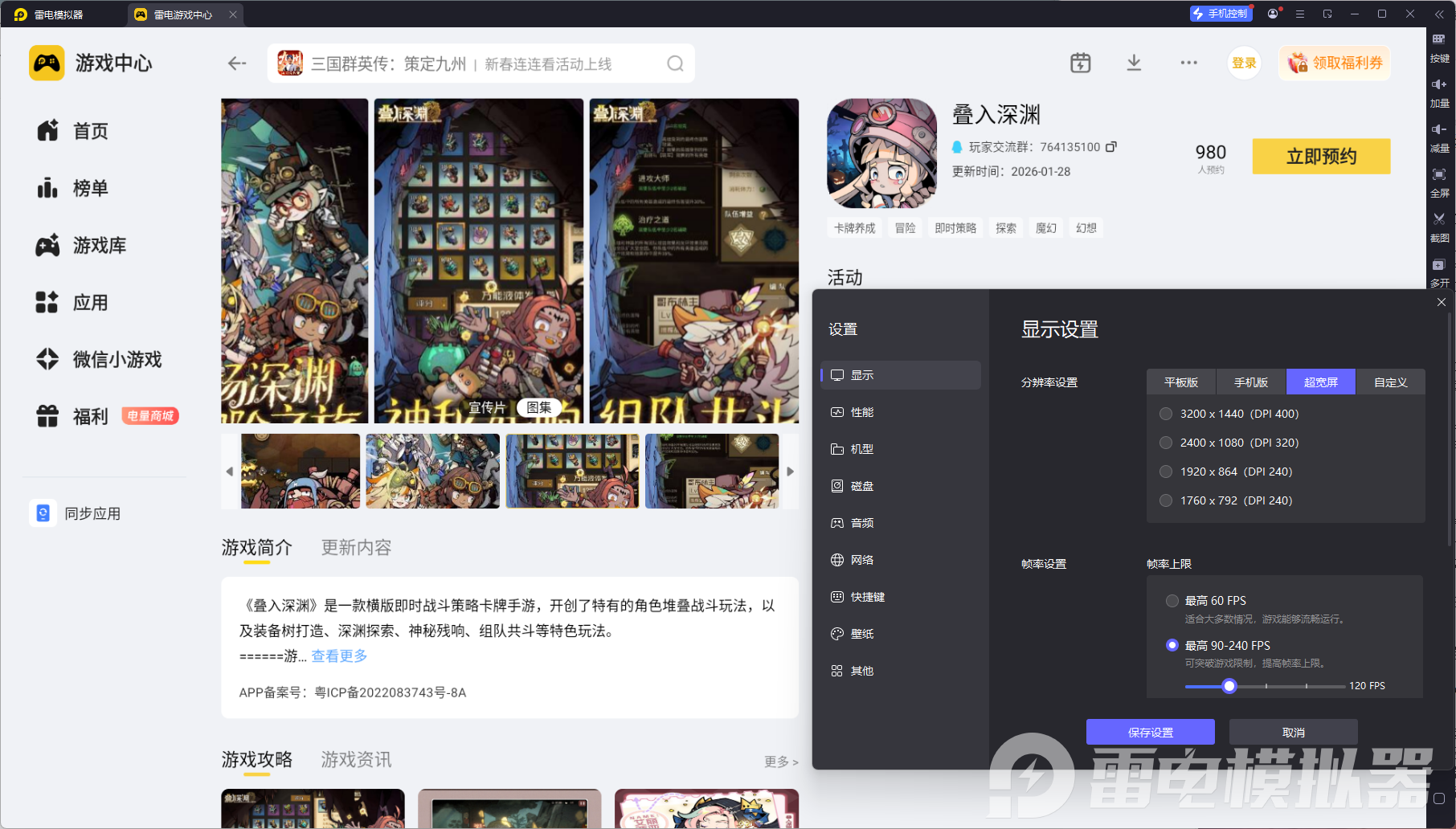The width and height of the screenshot is (1456, 829).
Task: Show next gallery thumbnails with right arrow
Action: [791, 472]
